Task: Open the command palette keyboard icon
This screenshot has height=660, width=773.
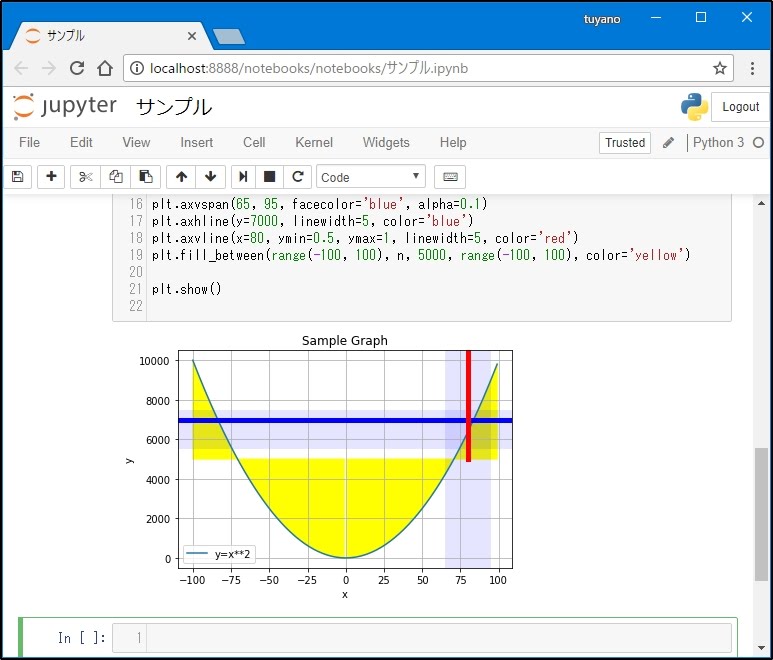Action: (450, 177)
